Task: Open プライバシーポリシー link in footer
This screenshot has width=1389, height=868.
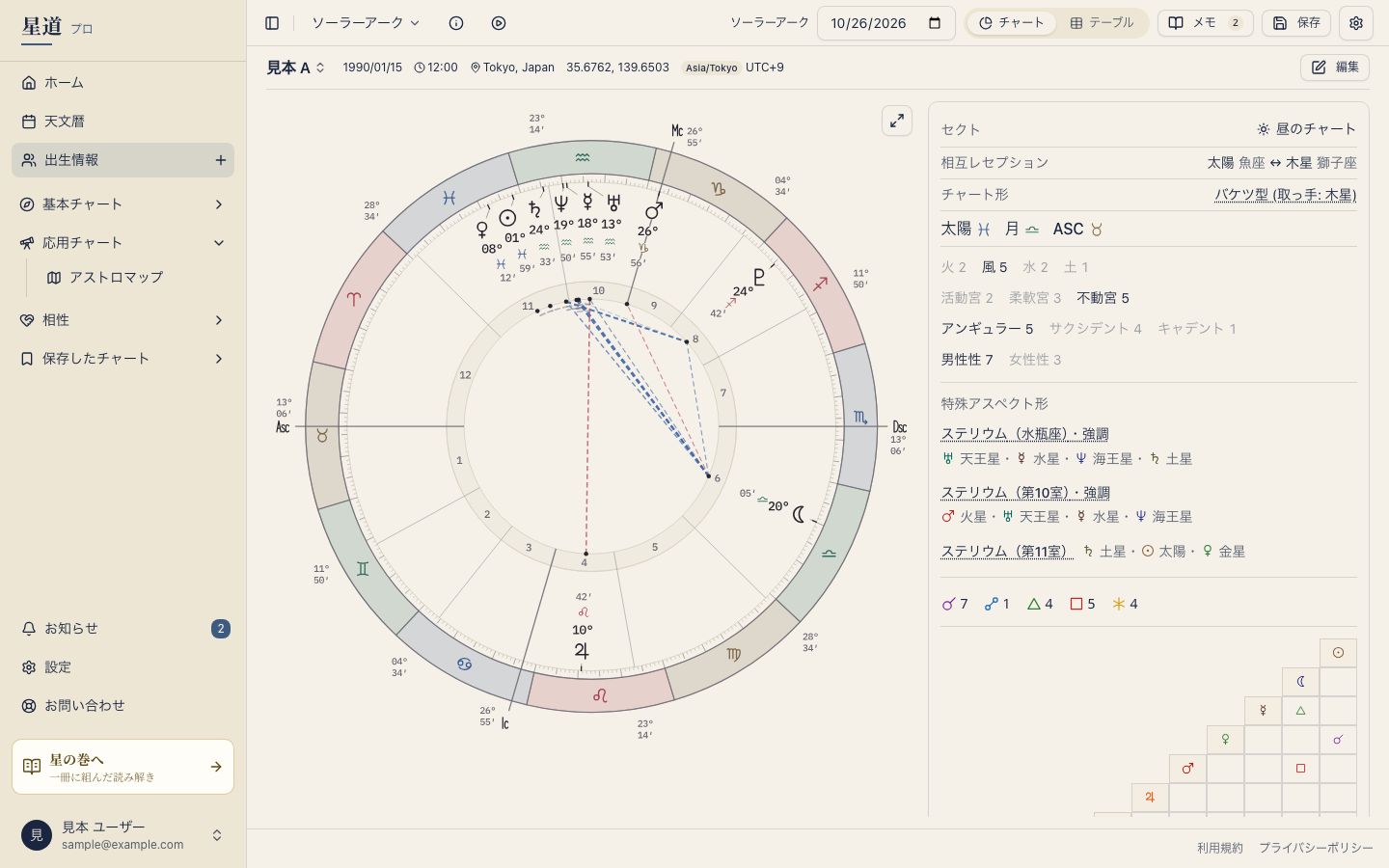Action: pos(1316,848)
